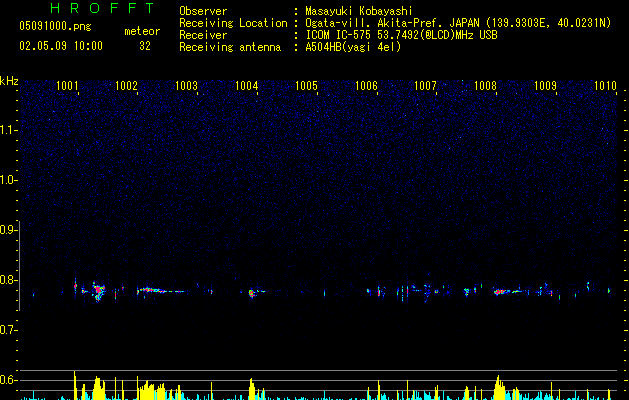
Task: Click the 1006 time marker
Action: coord(366,86)
